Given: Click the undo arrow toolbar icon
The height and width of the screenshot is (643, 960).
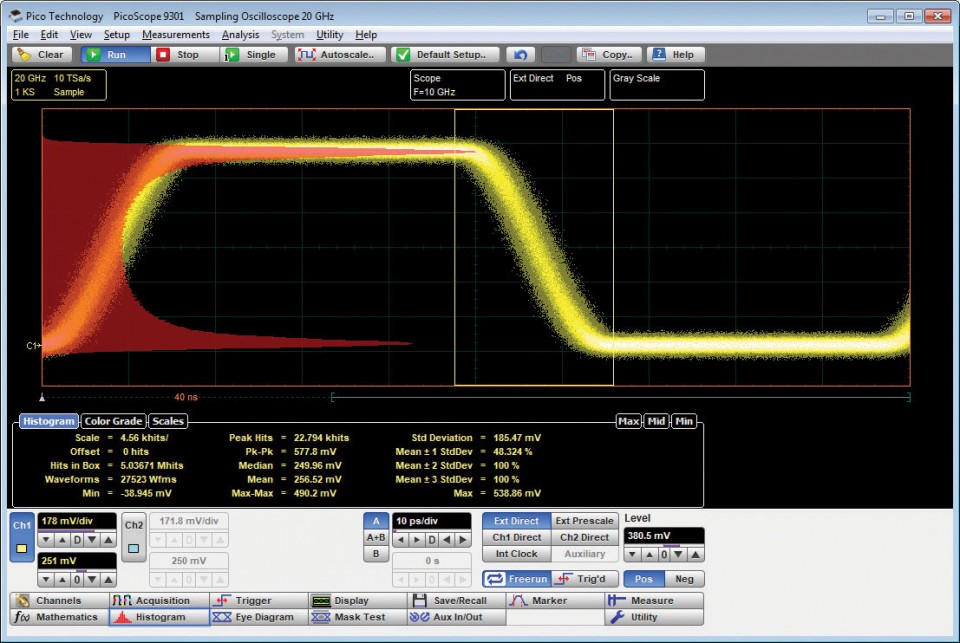Looking at the screenshot, I should 520,55.
